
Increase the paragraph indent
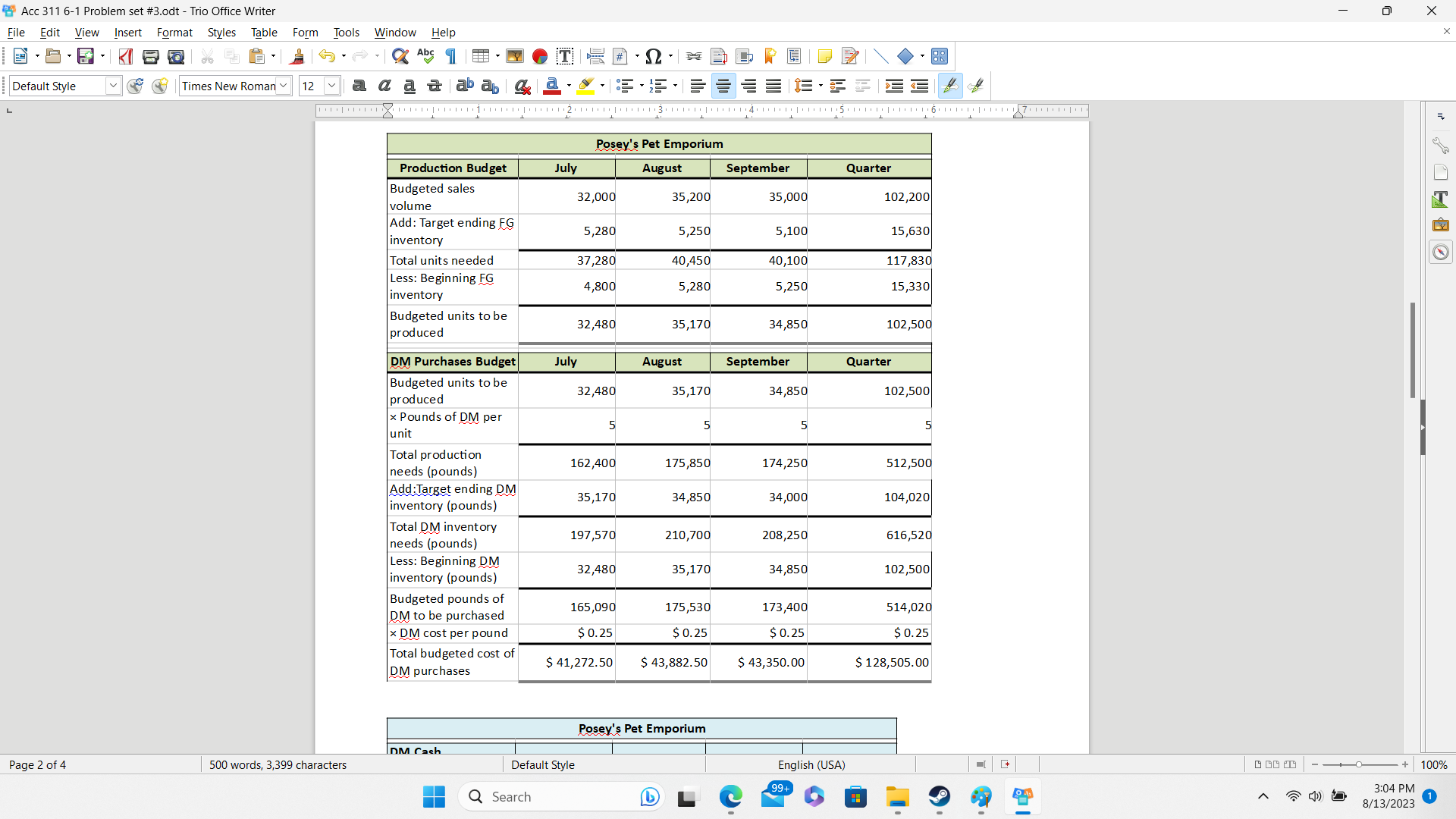(894, 86)
